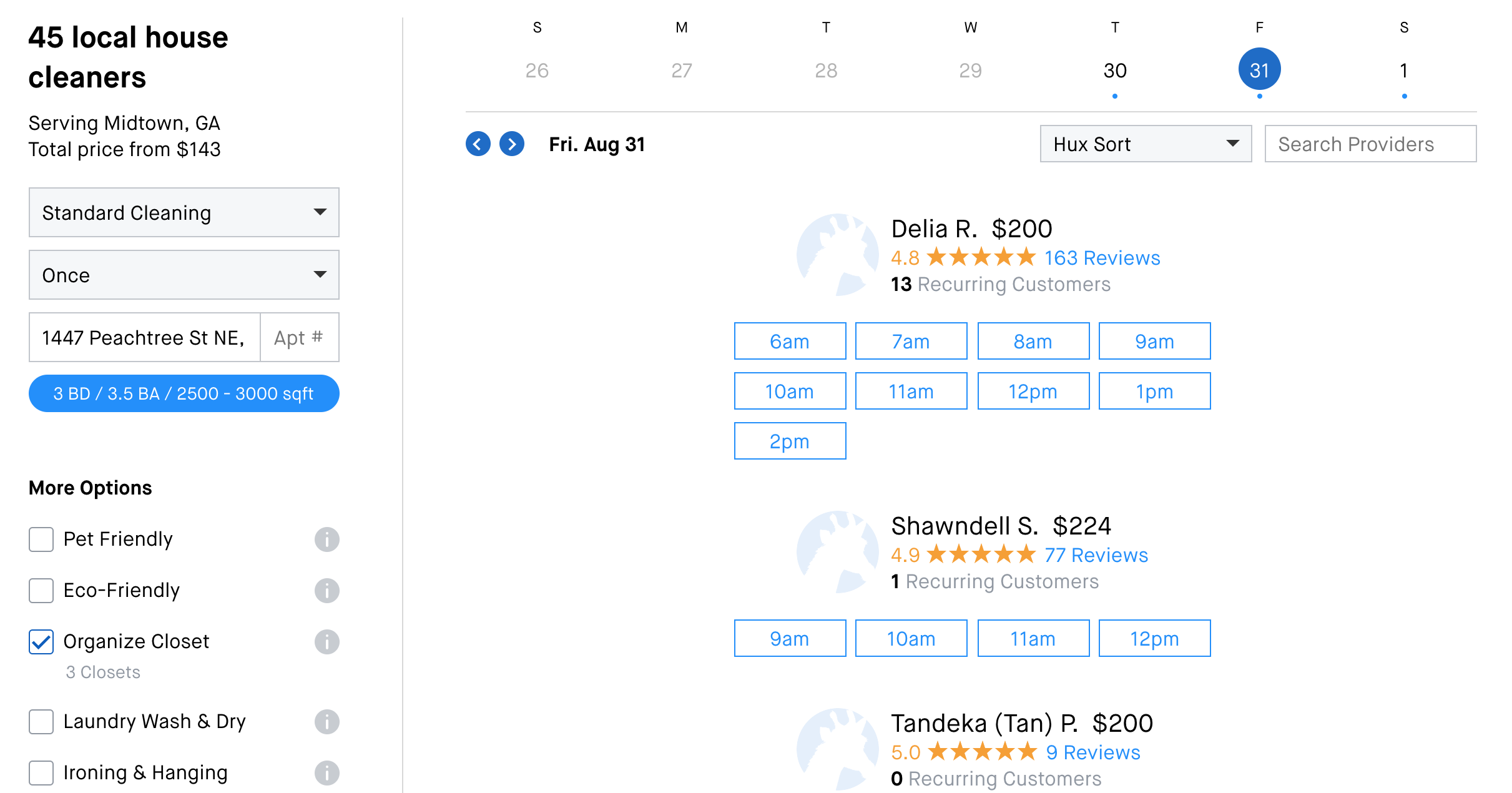The width and height of the screenshot is (1512, 793).
Task: Open Eco-Friendly info icon
Action: (326, 591)
